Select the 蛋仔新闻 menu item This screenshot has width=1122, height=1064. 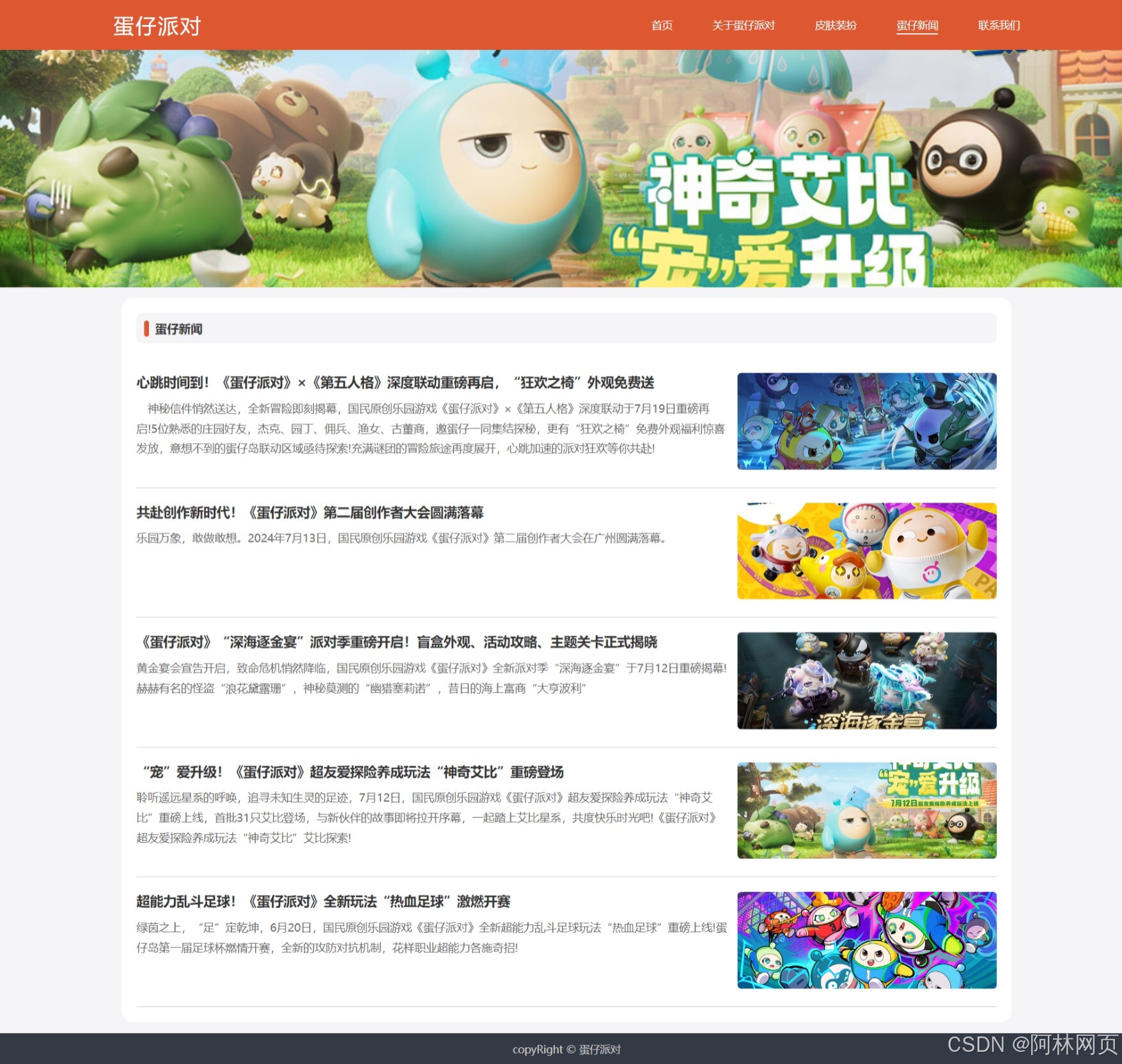click(x=917, y=26)
